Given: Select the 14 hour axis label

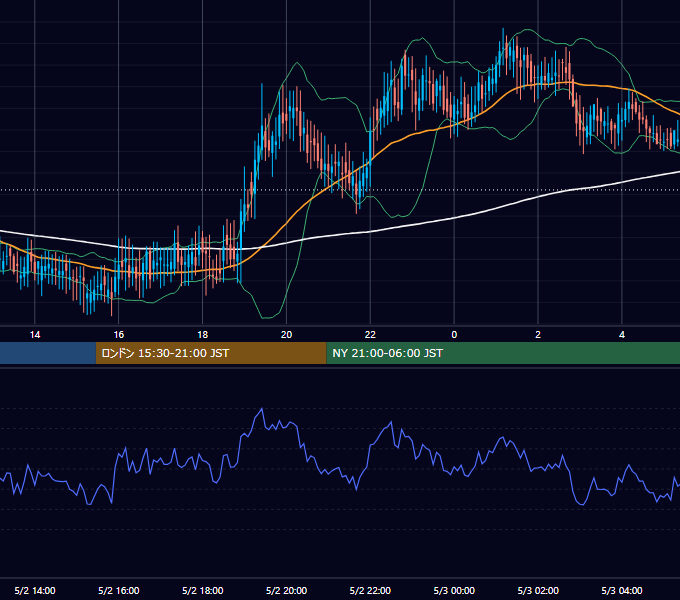Looking at the screenshot, I should [35, 335].
